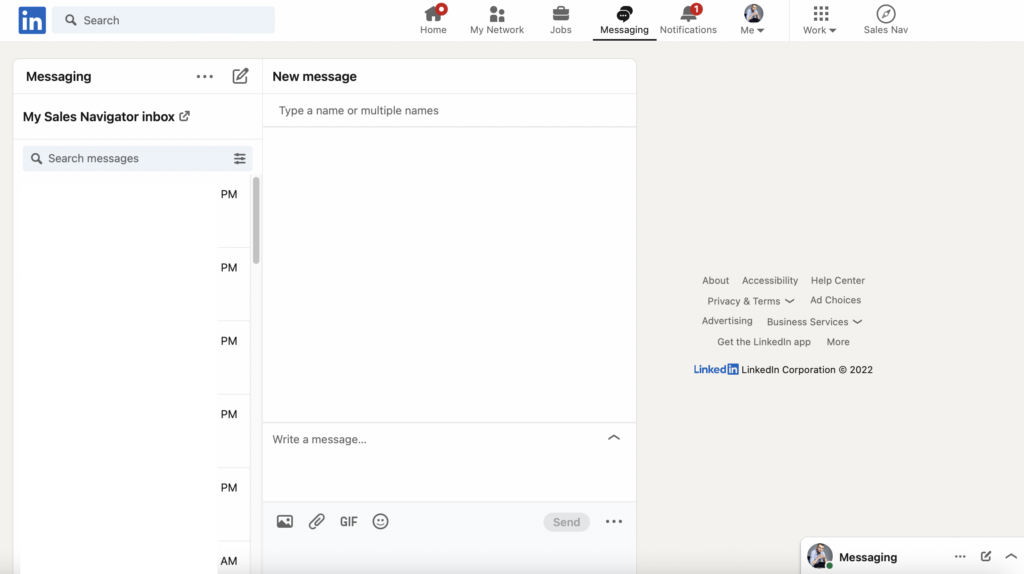
Task: Expand the Business Services footer dropdown
Action: [x=814, y=322]
